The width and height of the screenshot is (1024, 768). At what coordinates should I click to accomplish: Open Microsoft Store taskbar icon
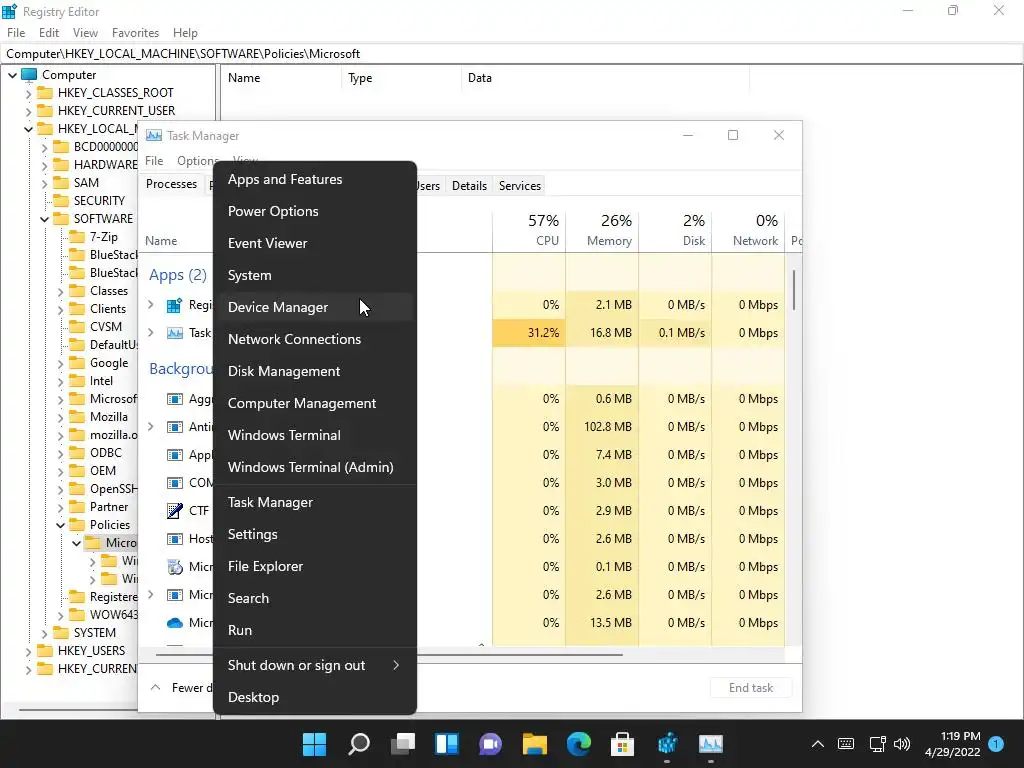[622, 743]
